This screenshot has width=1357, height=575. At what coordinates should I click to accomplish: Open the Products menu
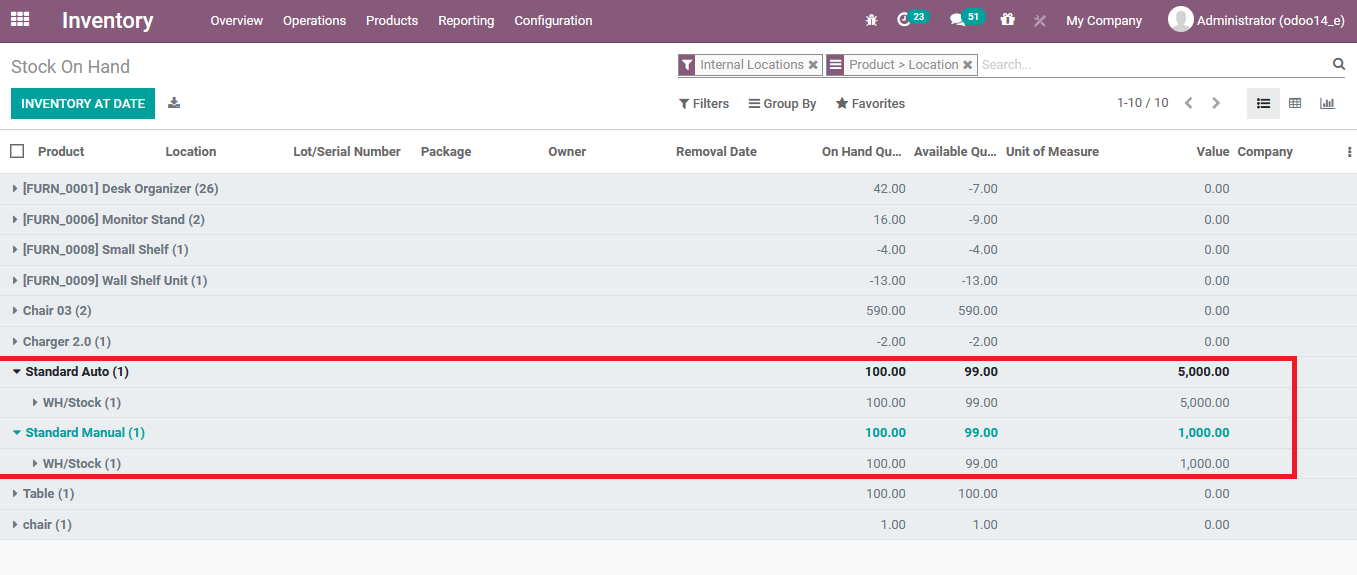click(x=392, y=20)
